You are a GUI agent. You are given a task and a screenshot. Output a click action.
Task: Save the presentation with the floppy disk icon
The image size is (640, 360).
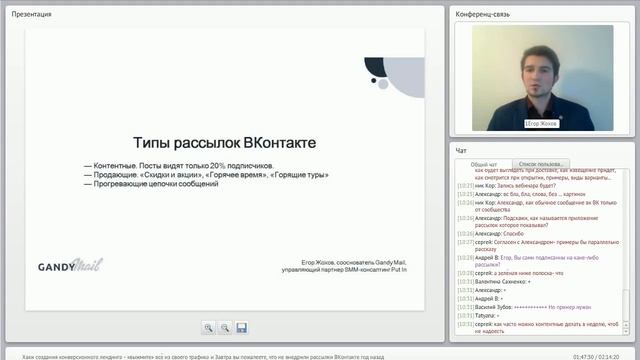241,328
